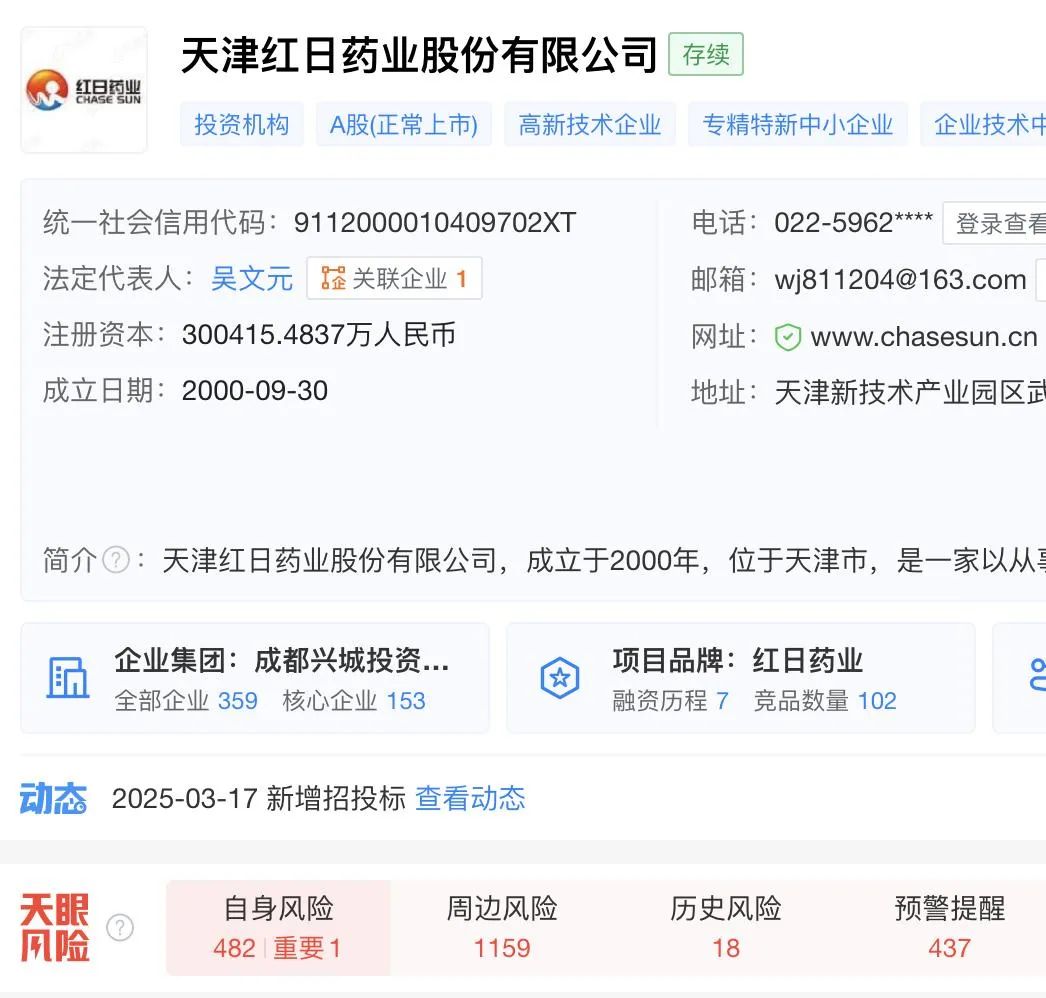1046x998 pixels.
Task: Click the 查看动态 link
Action: (470, 799)
